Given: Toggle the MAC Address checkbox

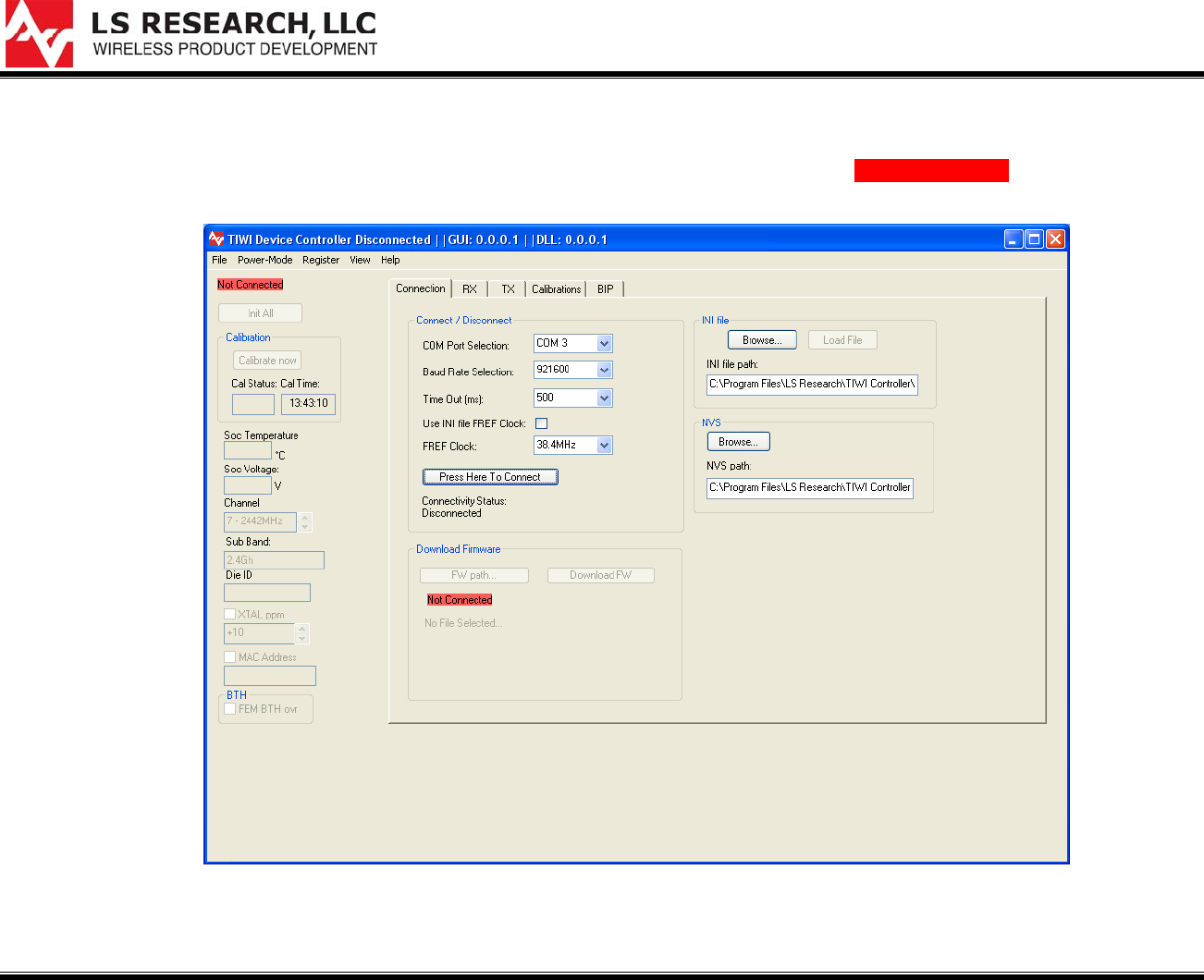Looking at the screenshot, I should click(230, 657).
